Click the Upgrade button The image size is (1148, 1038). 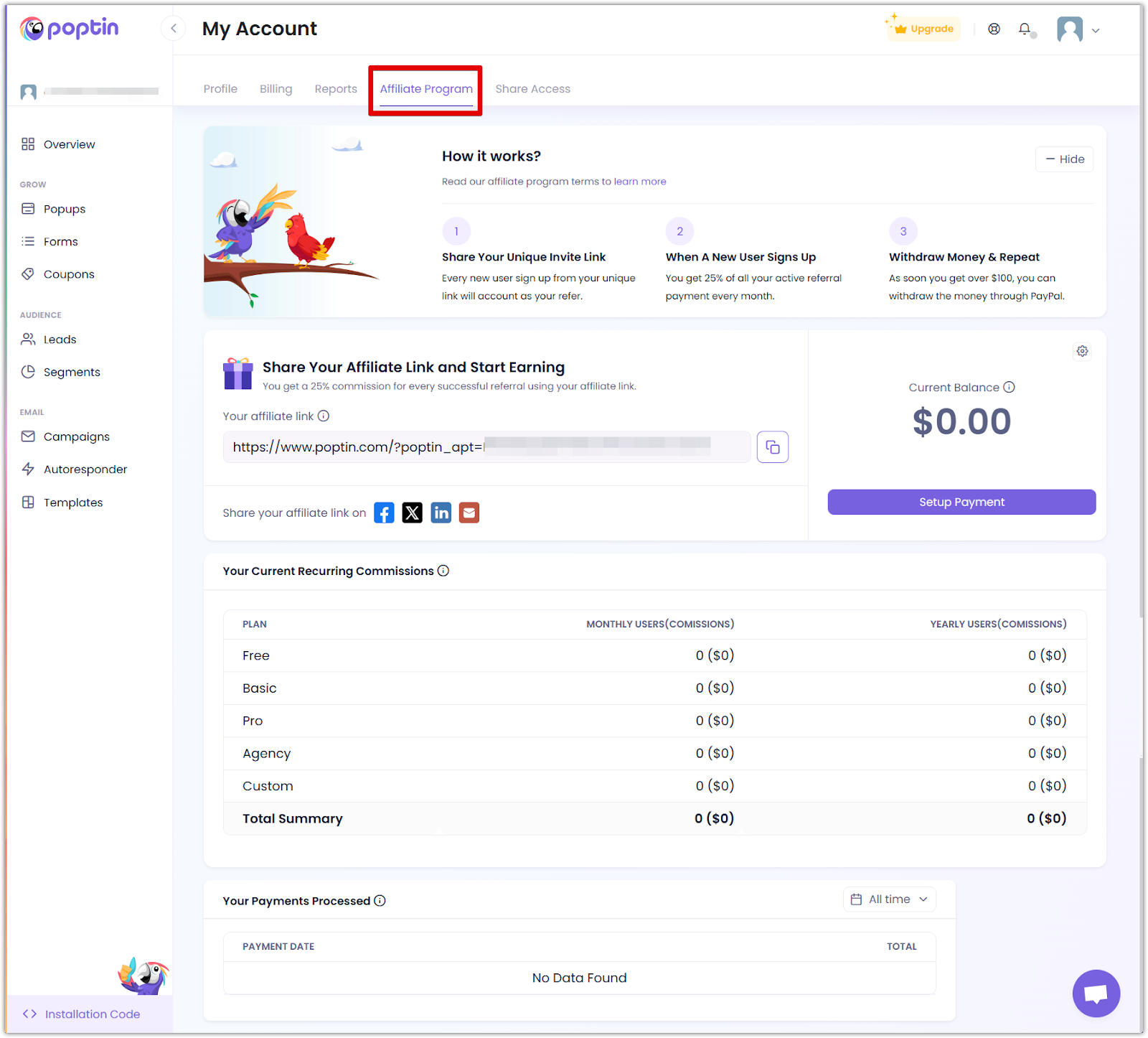click(924, 29)
